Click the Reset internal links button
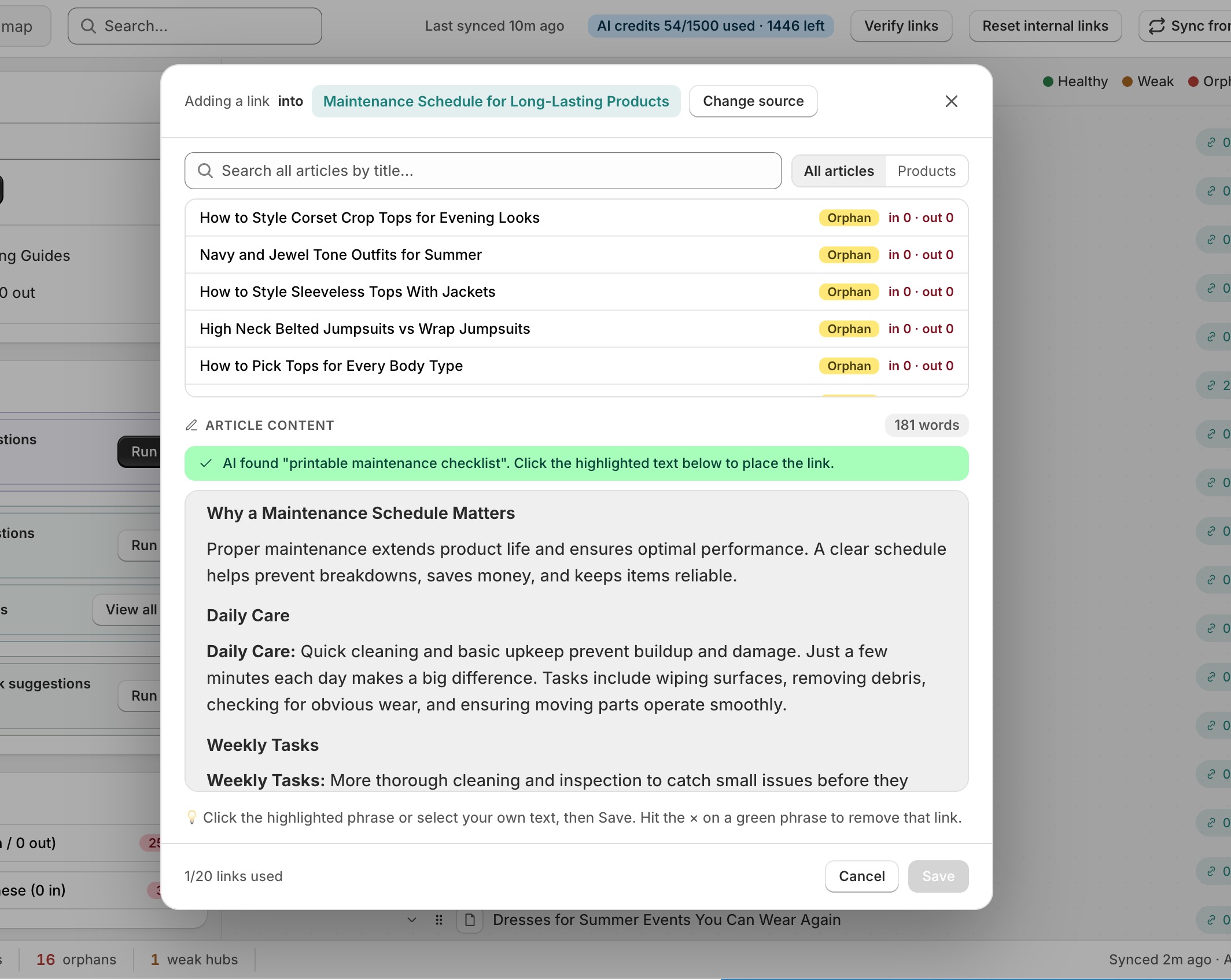This screenshot has width=1231, height=980. click(x=1045, y=26)
